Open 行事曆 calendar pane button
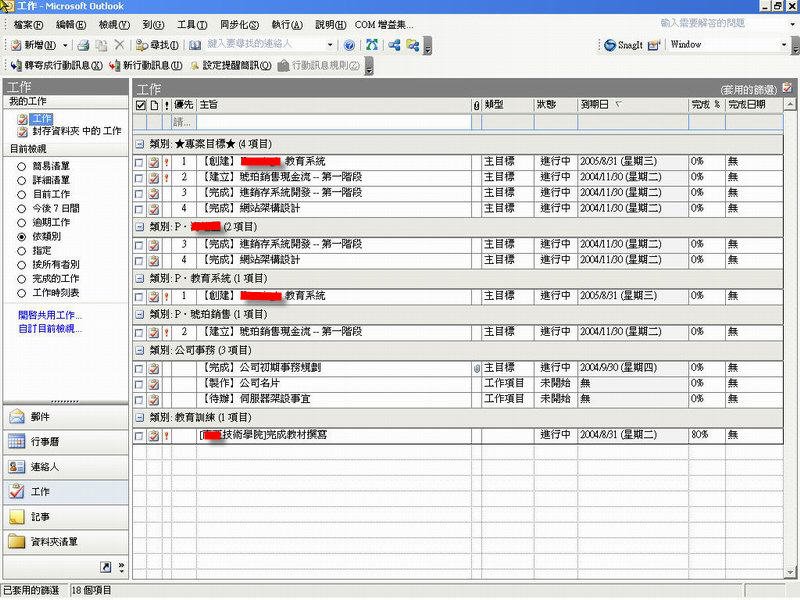 (65, 442)
